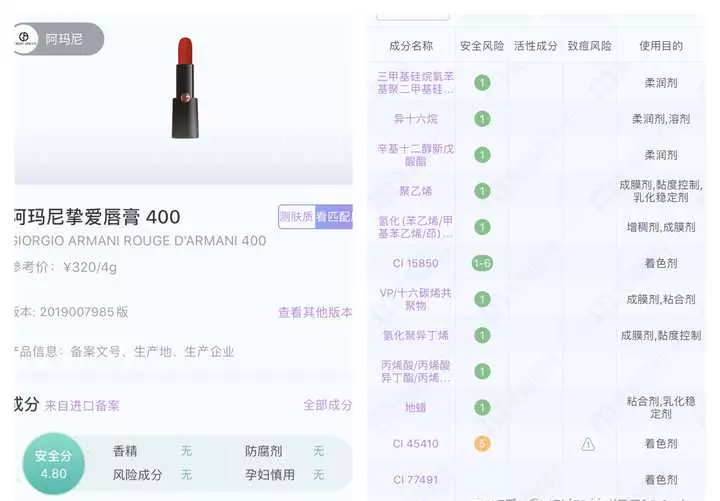The width and height of the screenshot is (720, 501).
Task: Open 进口备案 source link
Action: click(94, 406)
